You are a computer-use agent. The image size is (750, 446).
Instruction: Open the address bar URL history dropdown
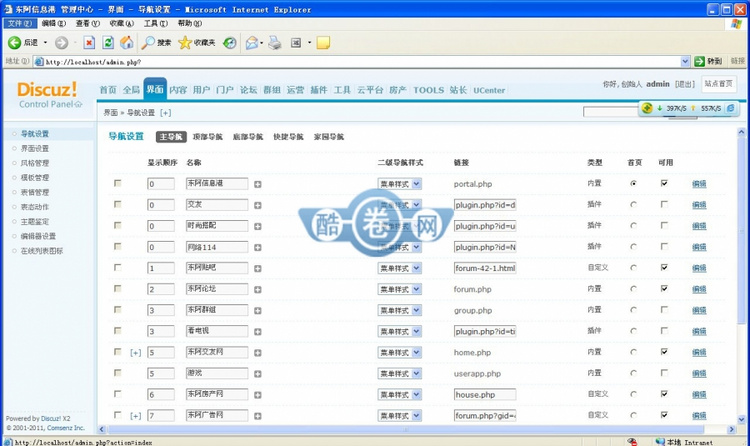click(x=685, y=61)
